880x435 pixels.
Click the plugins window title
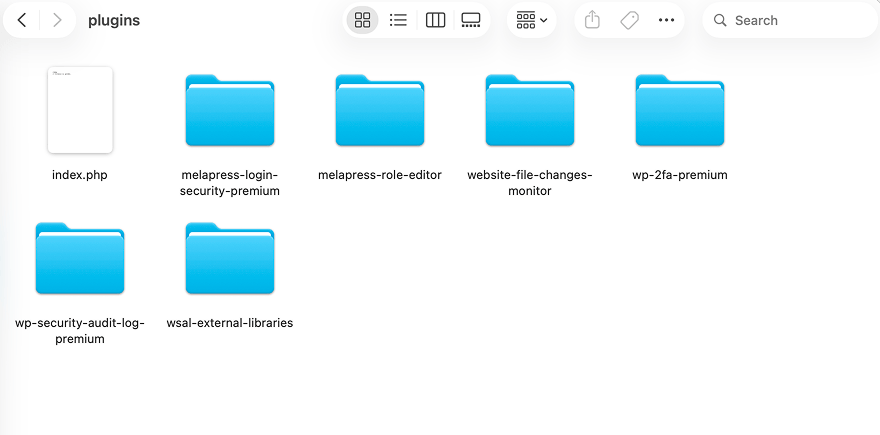[x=114, y=21]
